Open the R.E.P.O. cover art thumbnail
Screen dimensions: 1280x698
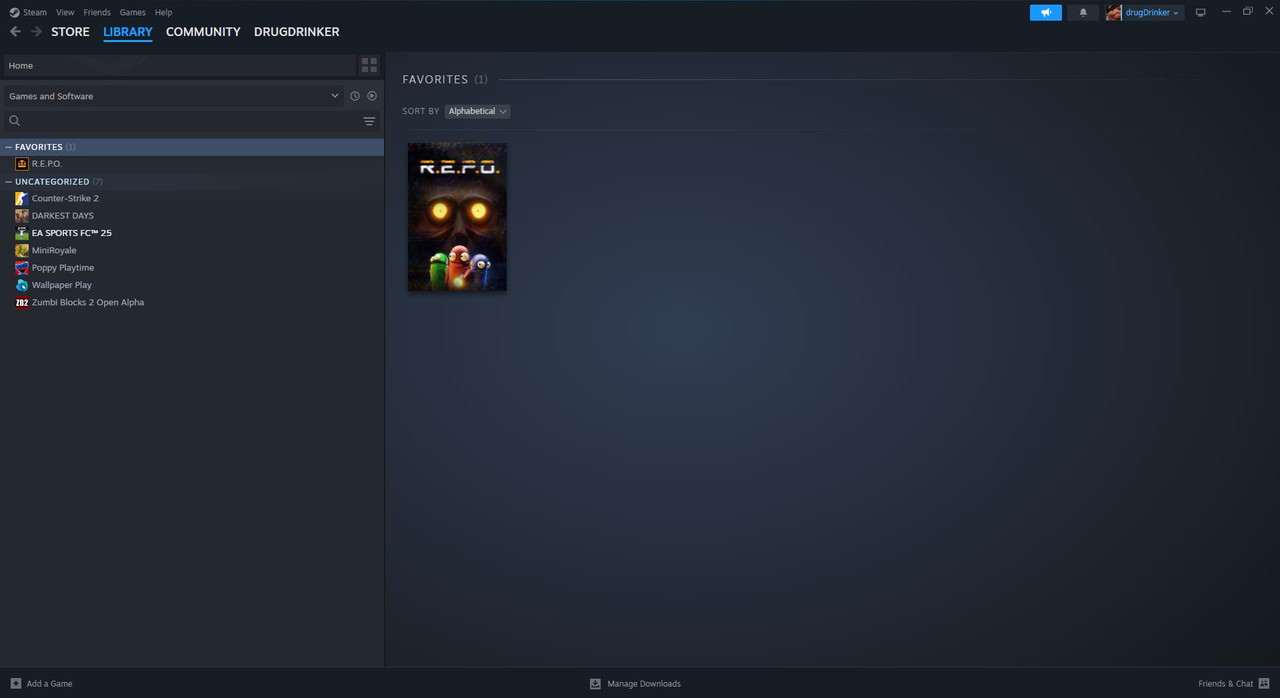[457, 217]
